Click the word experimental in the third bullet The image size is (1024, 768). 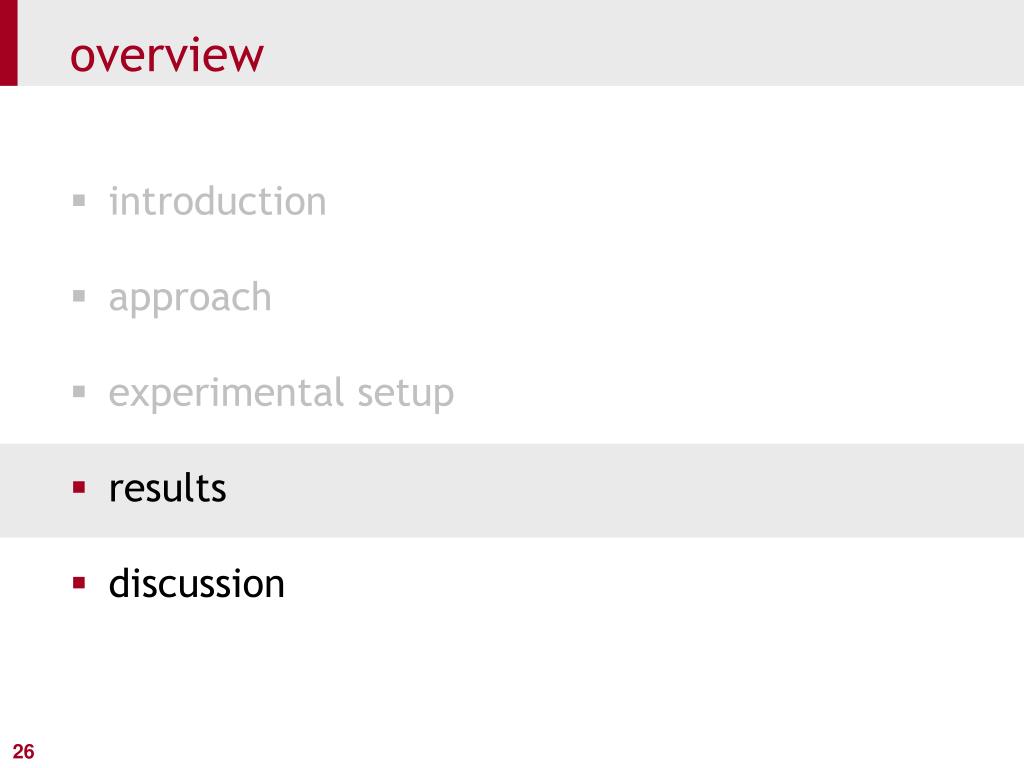click(227, 394)
